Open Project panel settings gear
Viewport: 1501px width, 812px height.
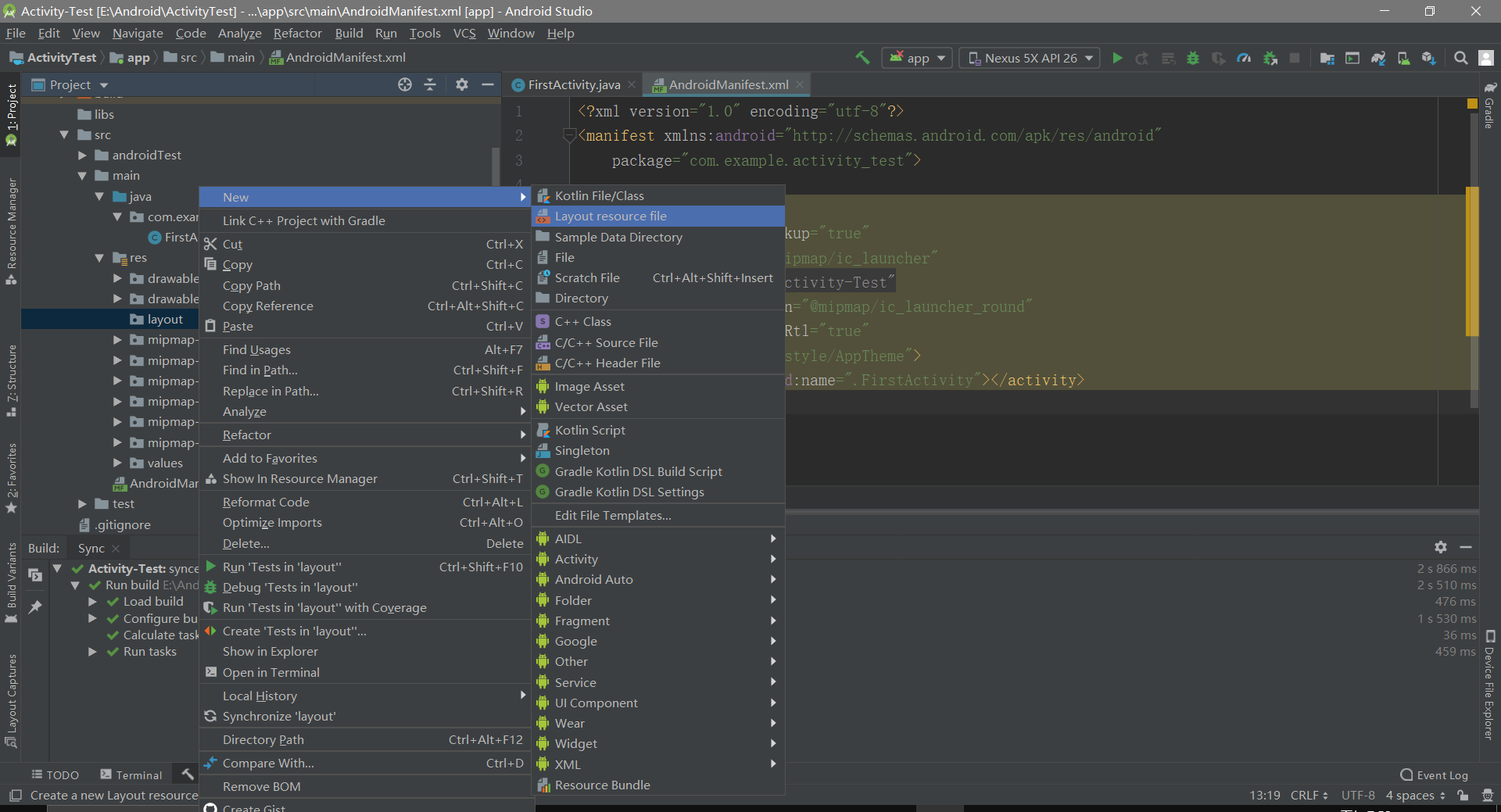[462, 84]
